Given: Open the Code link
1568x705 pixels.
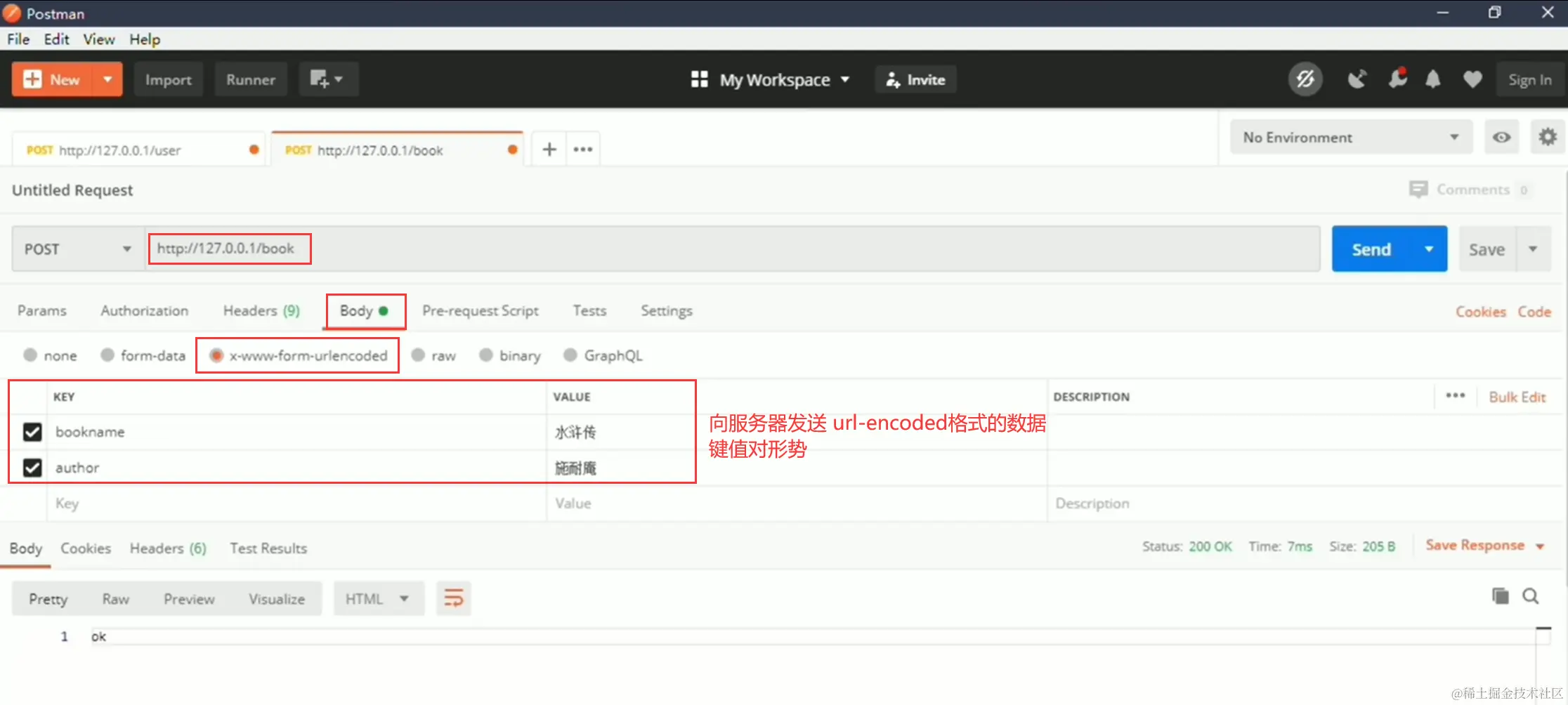Looking at the screenshot, I should 1534,311.
